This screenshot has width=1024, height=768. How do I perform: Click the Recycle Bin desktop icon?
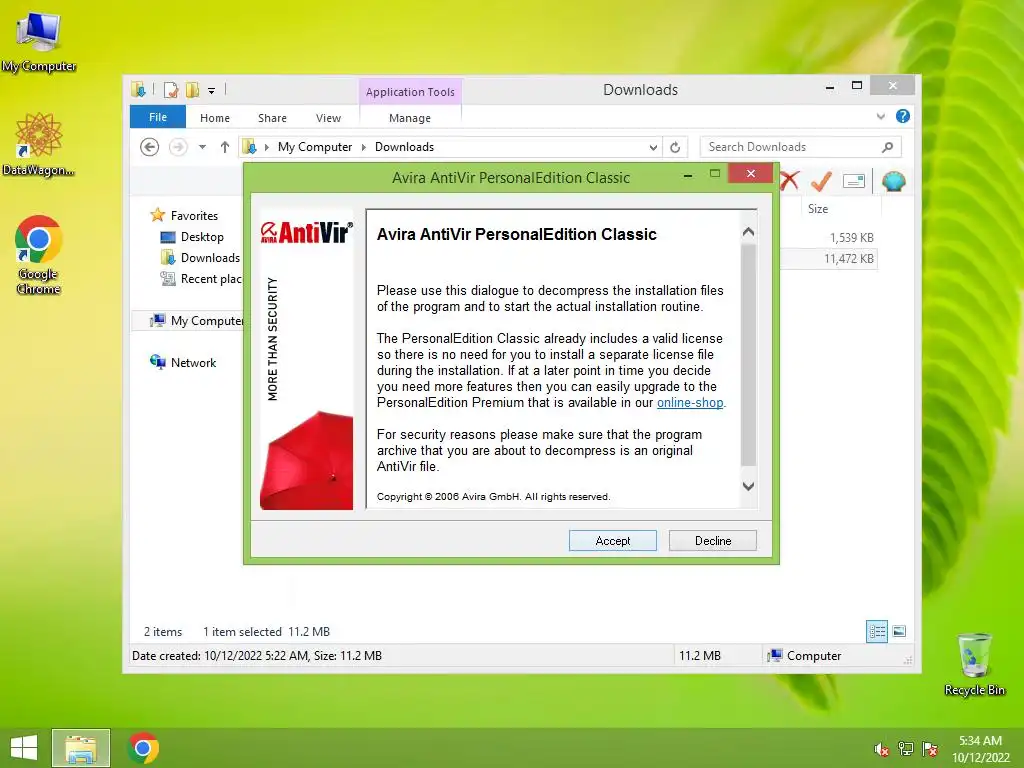974,664
